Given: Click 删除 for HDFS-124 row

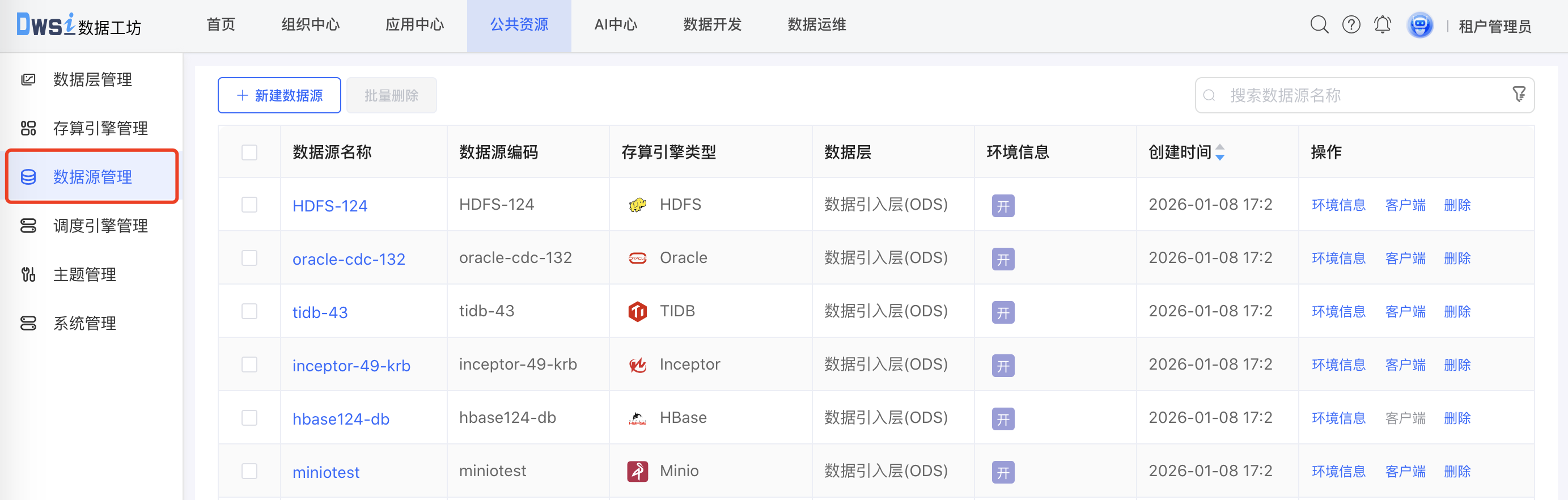Looking at the screenshot, I should pos(1457,205).
